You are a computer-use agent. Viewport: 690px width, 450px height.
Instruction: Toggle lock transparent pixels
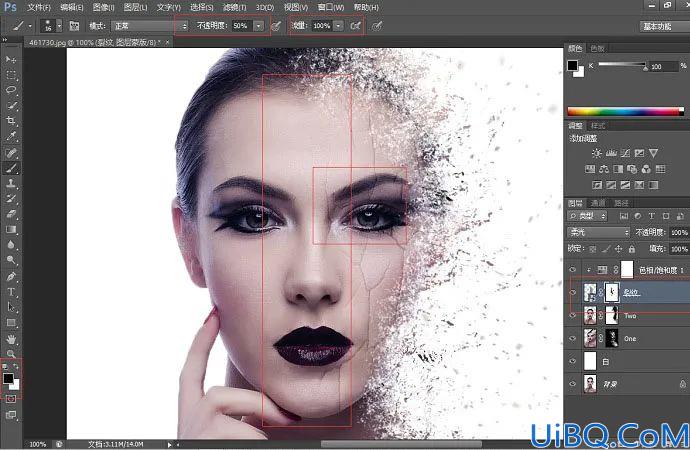(x=593, y=249)
